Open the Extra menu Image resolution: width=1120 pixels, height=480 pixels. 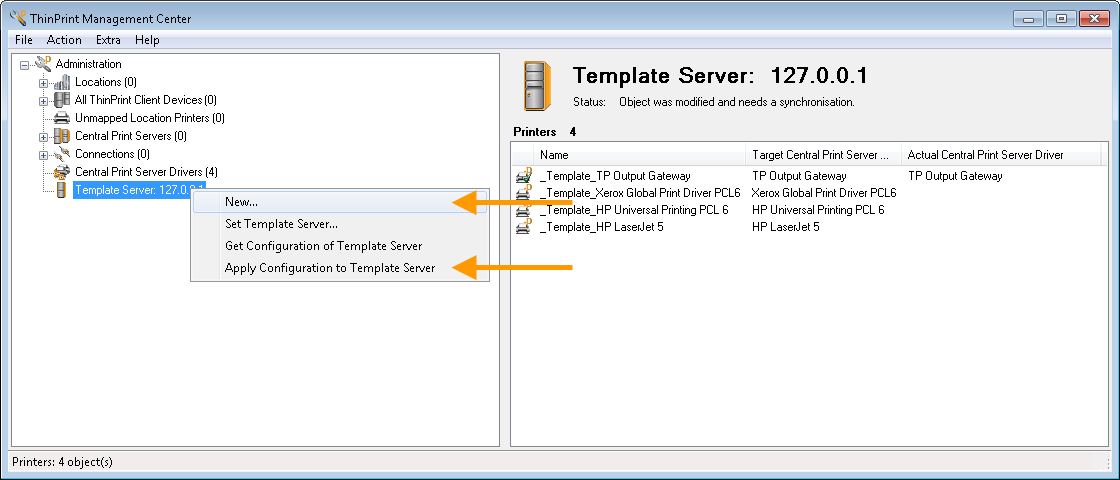(x=109, y=40)
